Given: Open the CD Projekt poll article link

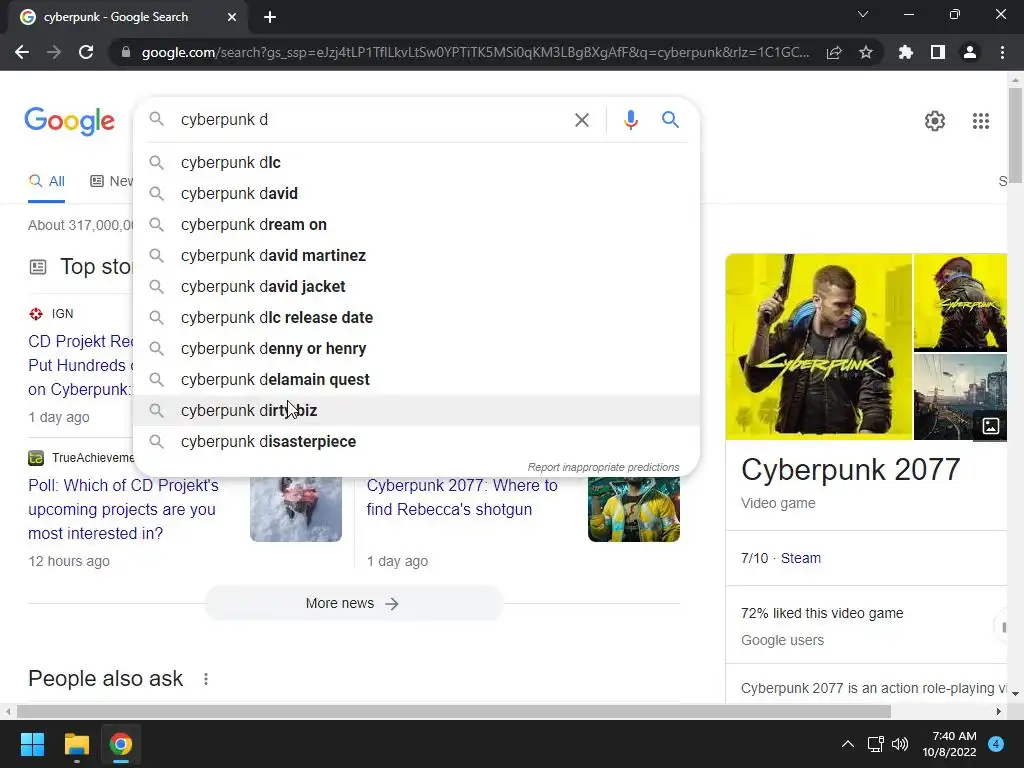Looking at the screenshot, I should (123, 509).
